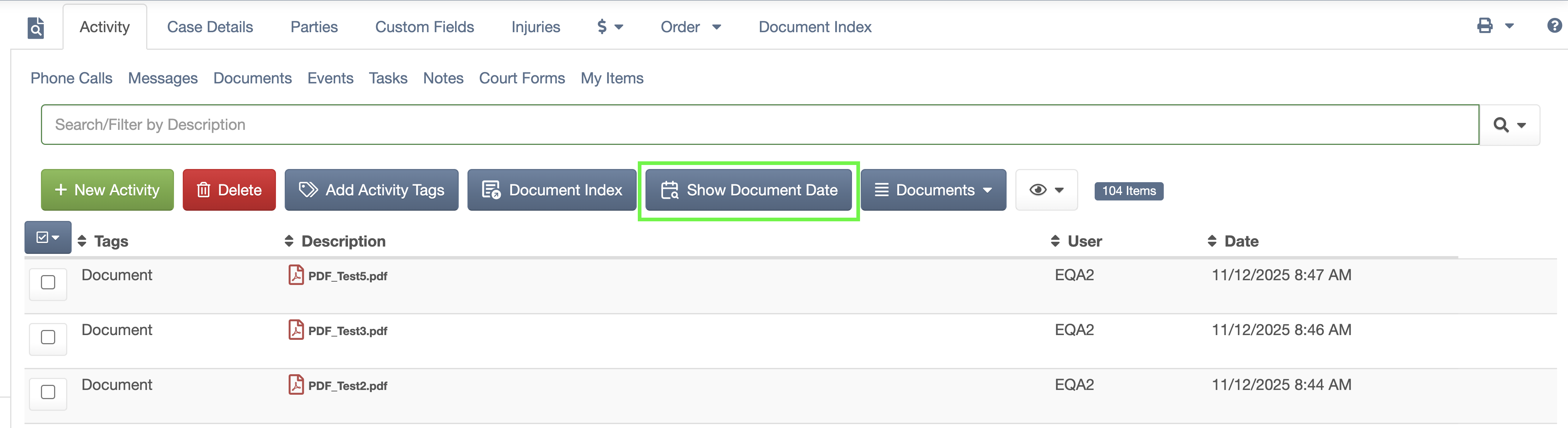This screenshot has height=428, width=1568.
Task: Click the Show Document Date button
Action: point(748,190)
